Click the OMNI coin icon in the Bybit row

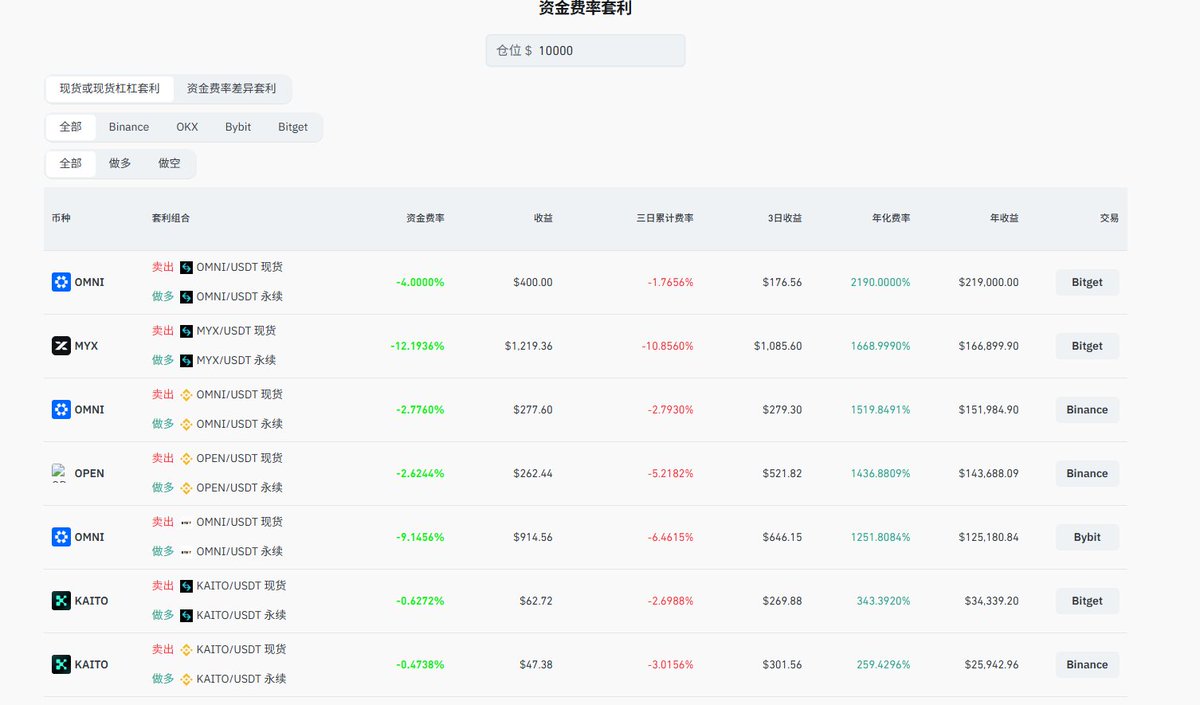[x=61, y=537]
